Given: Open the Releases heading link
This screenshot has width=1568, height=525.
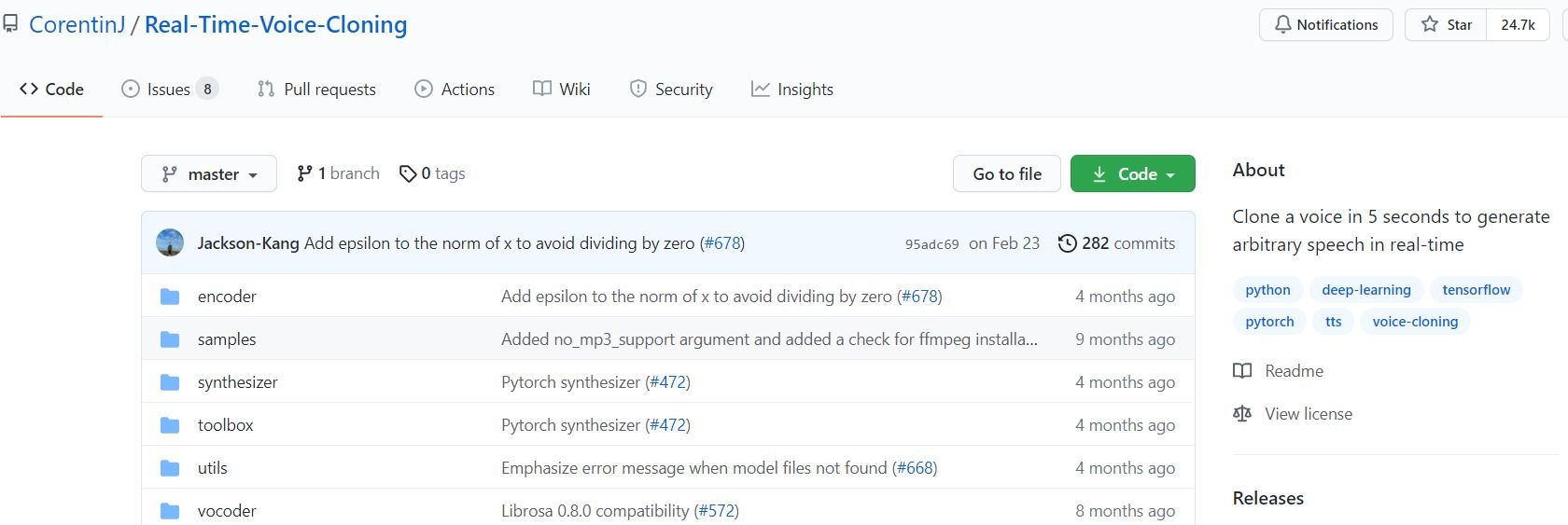Looking at the screenshot, I should [x=1268, y=498].
